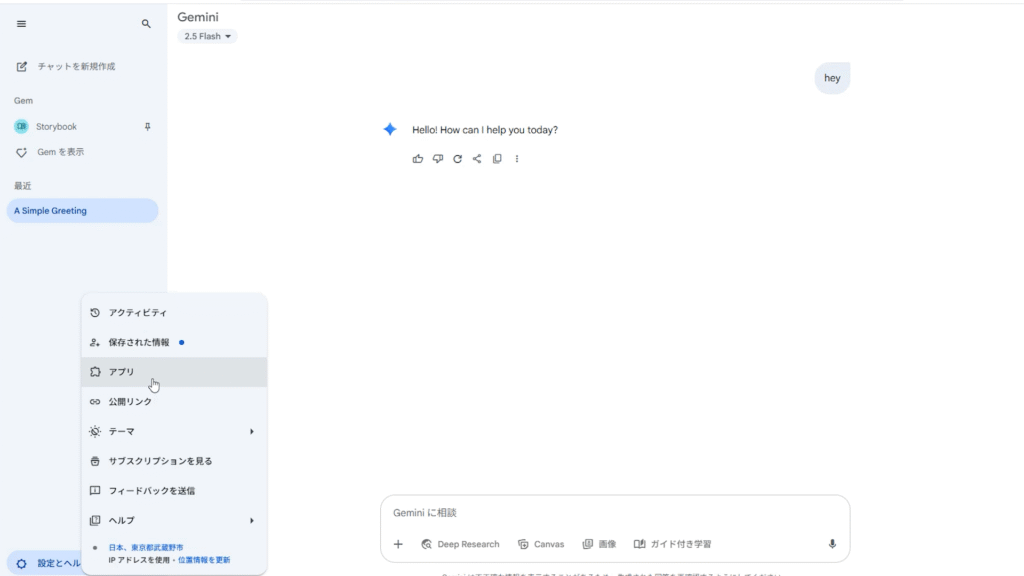The image size is (1024, 576).
Task: Start voice input with microphone icon
Action: (832, 544)
